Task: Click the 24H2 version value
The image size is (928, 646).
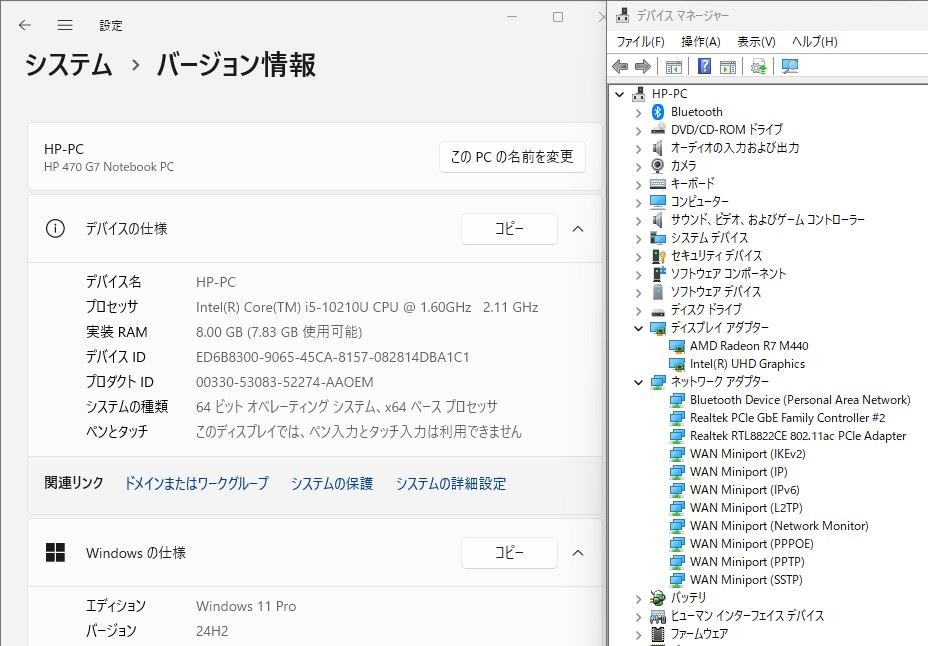Action: coord(211,631)
